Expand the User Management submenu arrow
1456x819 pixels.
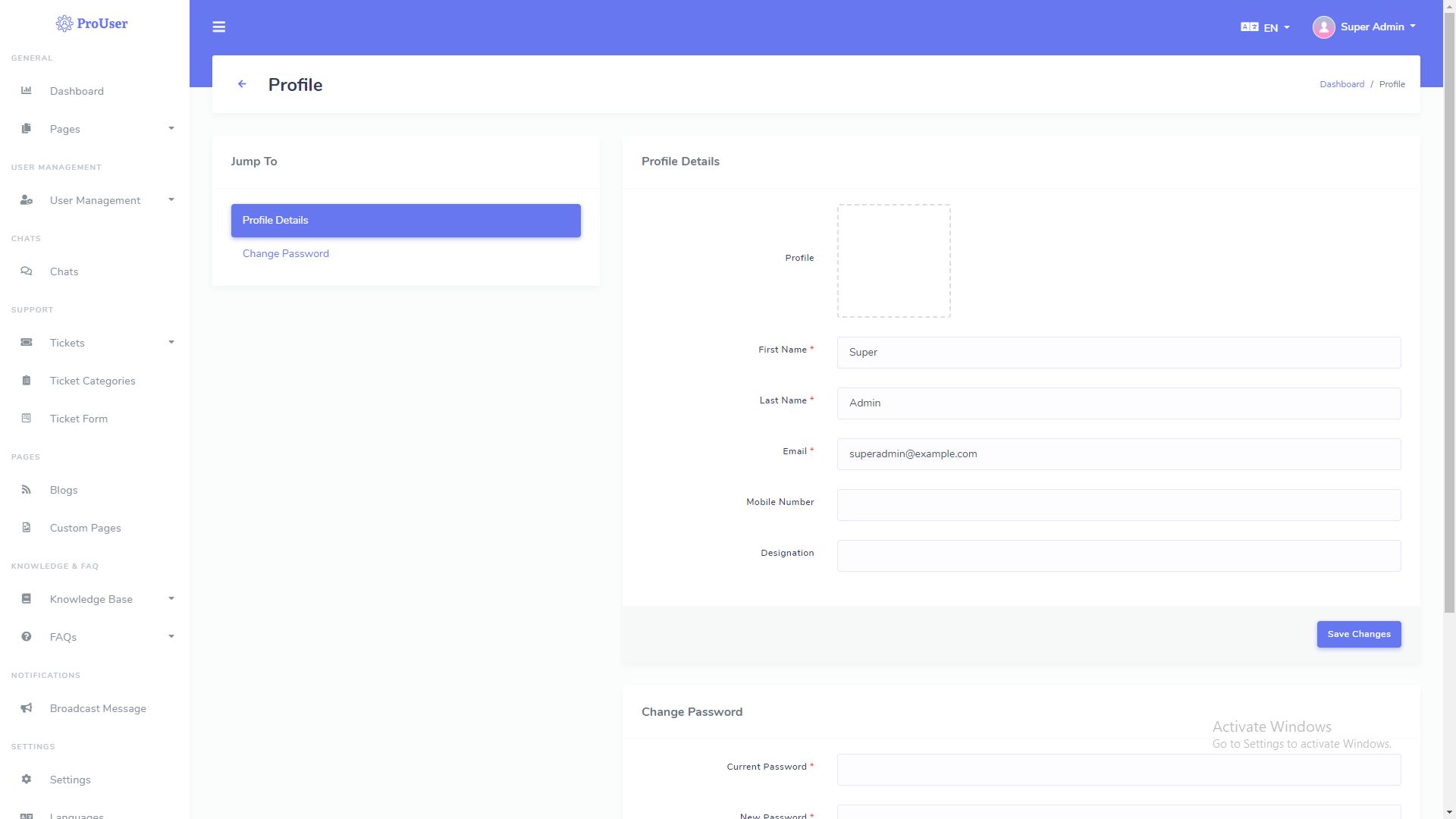click(171, 199)
